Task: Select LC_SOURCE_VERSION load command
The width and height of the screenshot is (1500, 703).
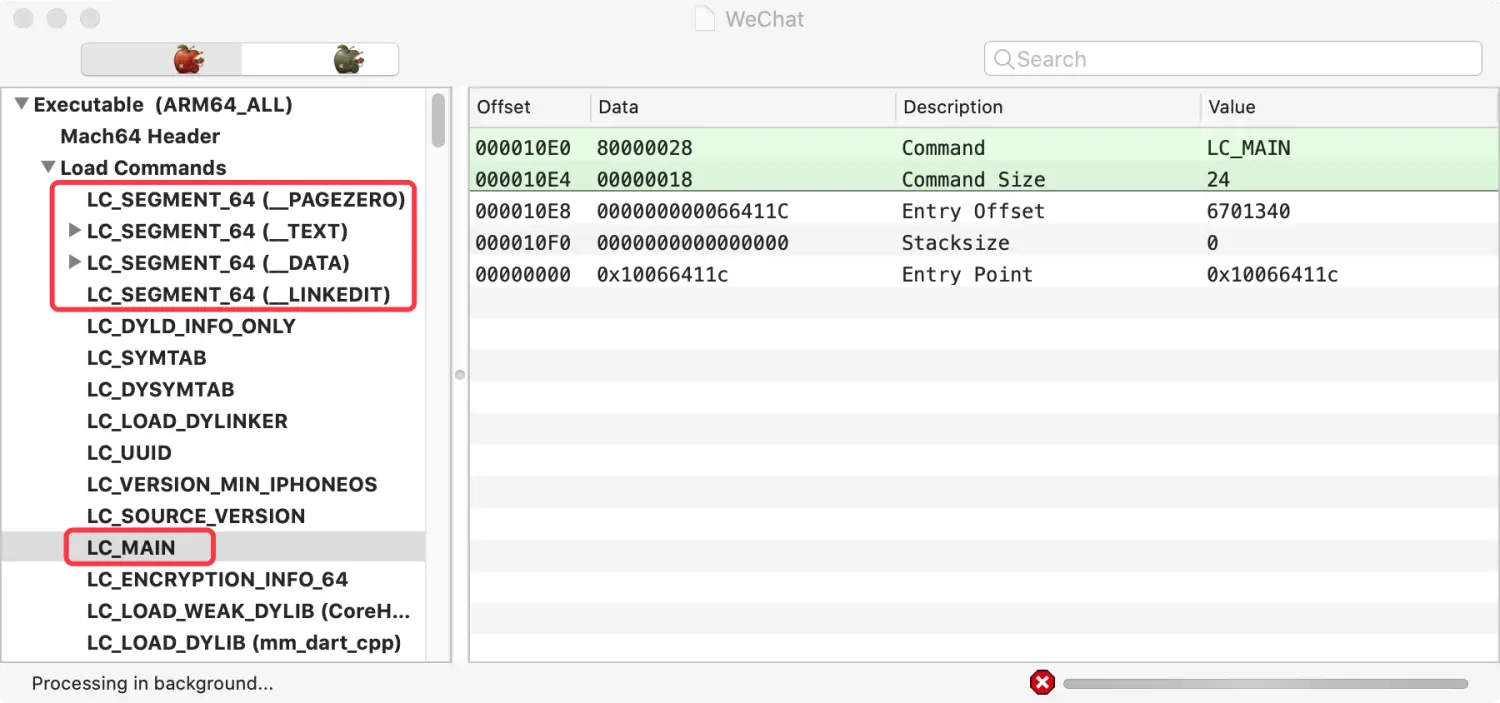Action: (196, 516)
